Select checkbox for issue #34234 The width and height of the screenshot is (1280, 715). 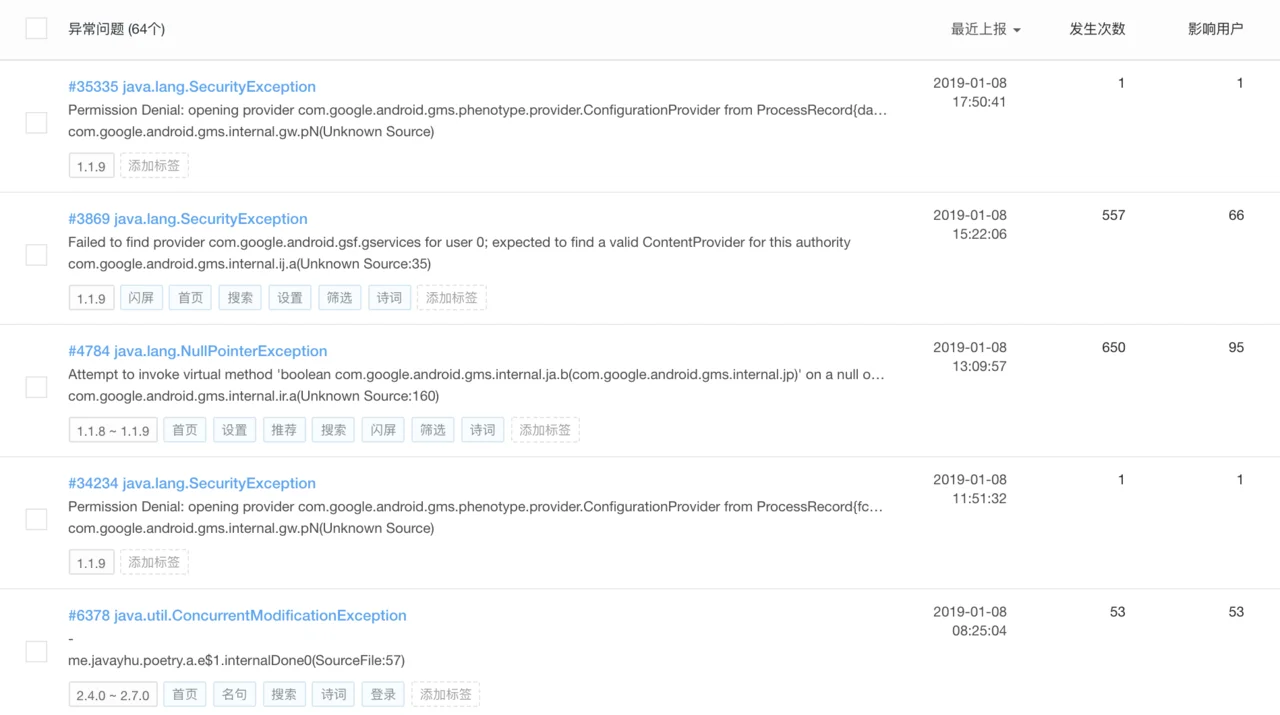pos(36,519)
